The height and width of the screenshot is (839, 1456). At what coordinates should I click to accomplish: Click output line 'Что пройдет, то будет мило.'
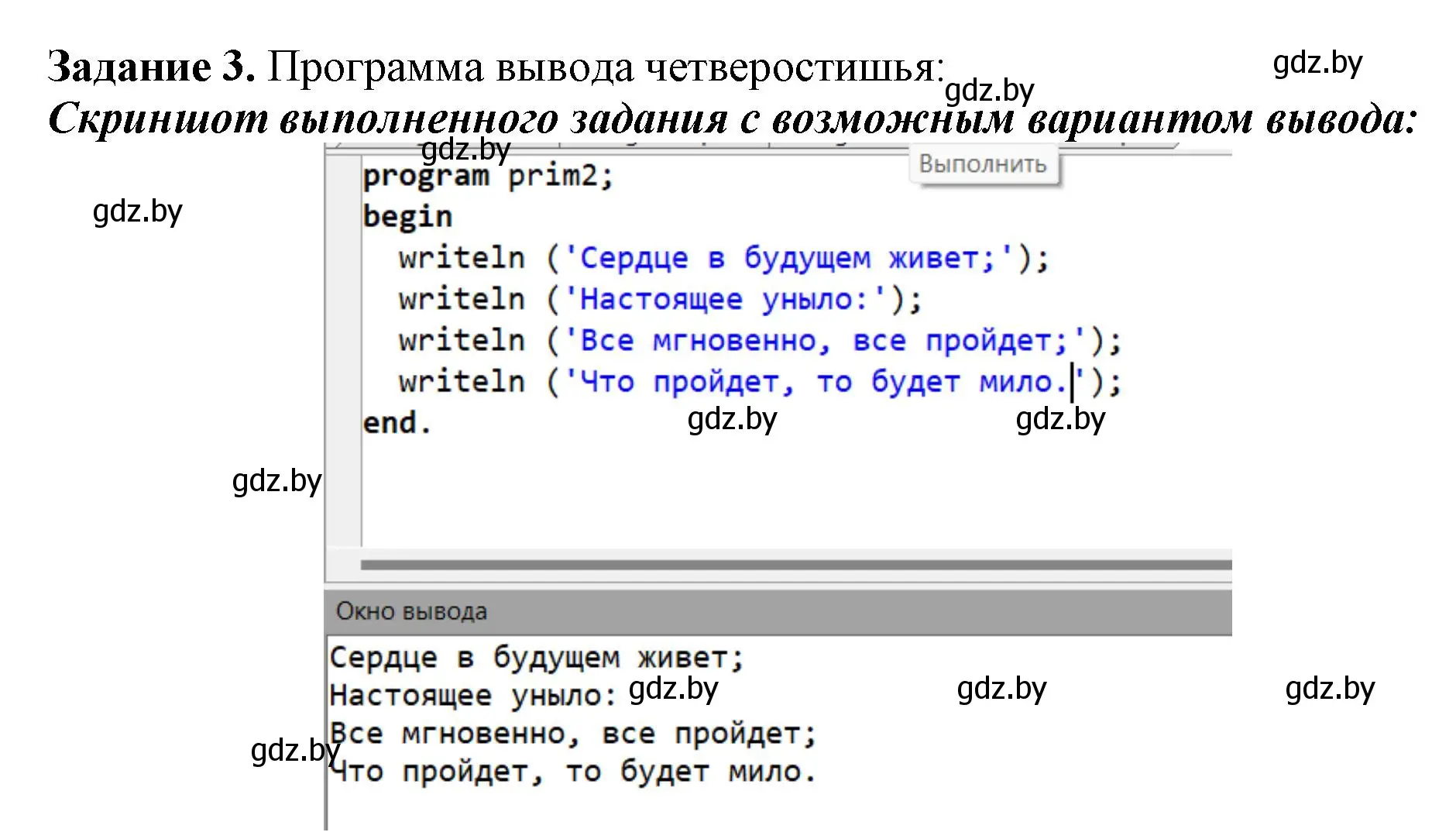click(573, 772)
